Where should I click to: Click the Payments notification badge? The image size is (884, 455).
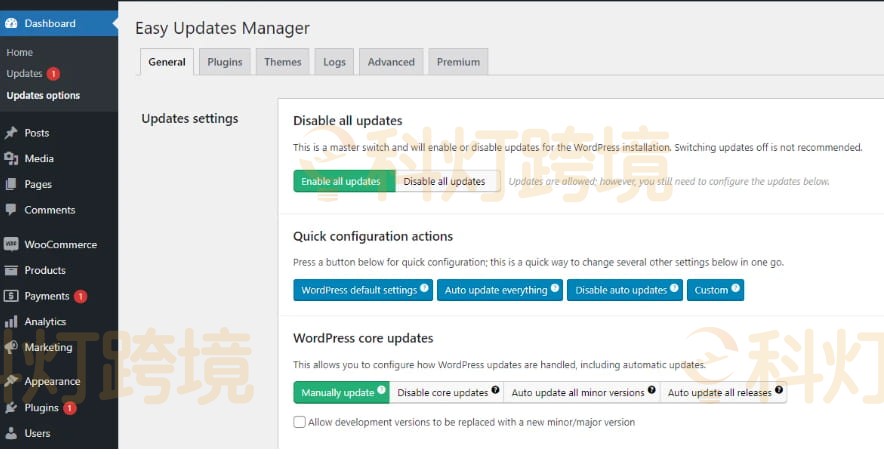(x=81, y=296)
